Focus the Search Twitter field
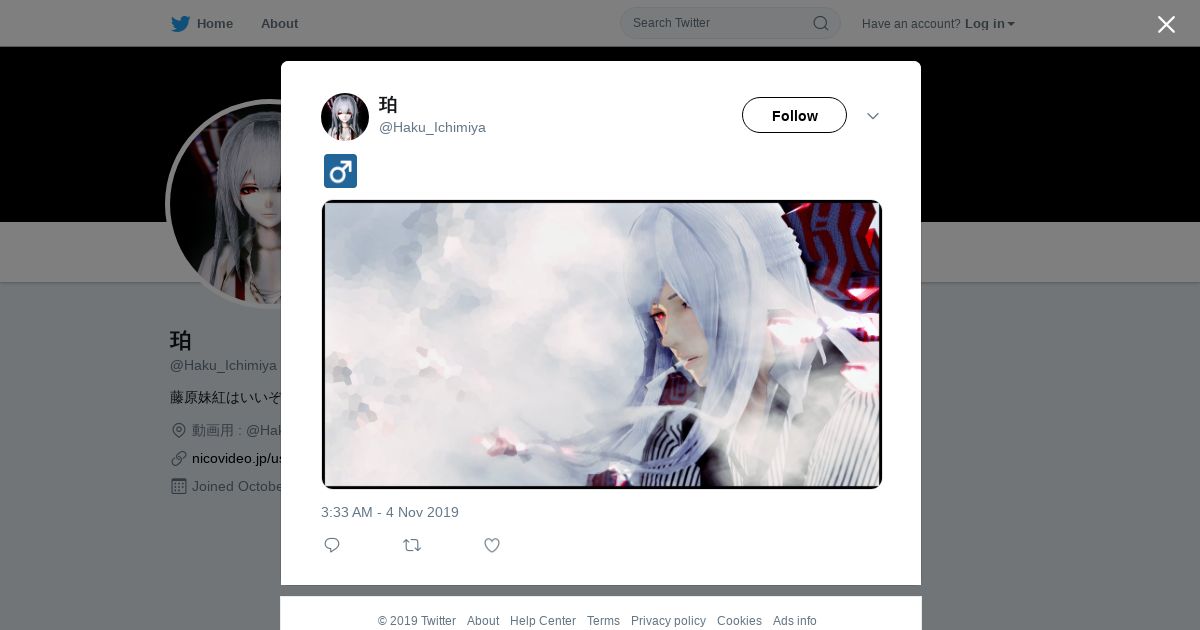Viewport: 1200px width, 630px height. tap(730, 23)
